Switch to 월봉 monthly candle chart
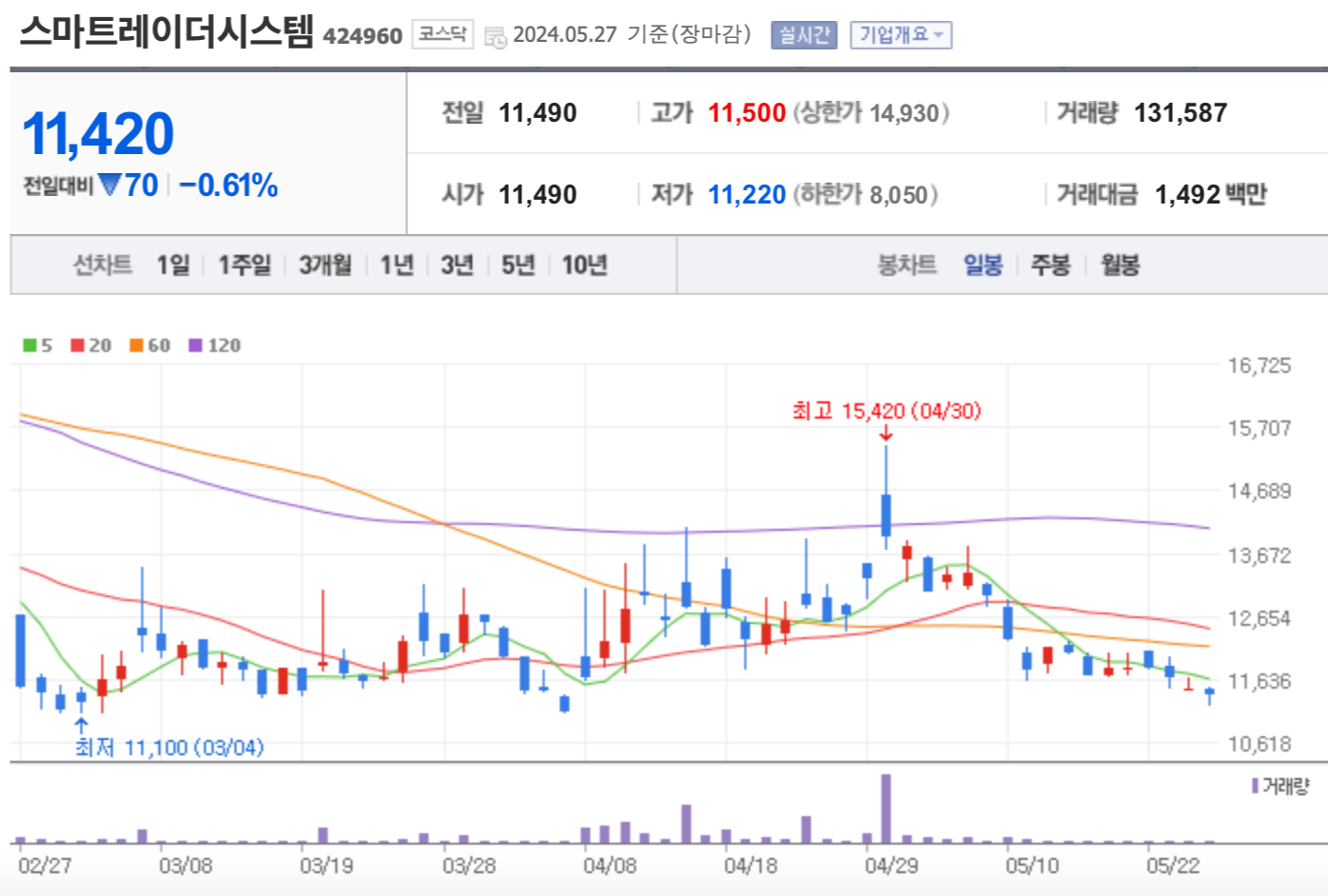This screenshot has height=896, width=1328. (x=1120, y=264)
